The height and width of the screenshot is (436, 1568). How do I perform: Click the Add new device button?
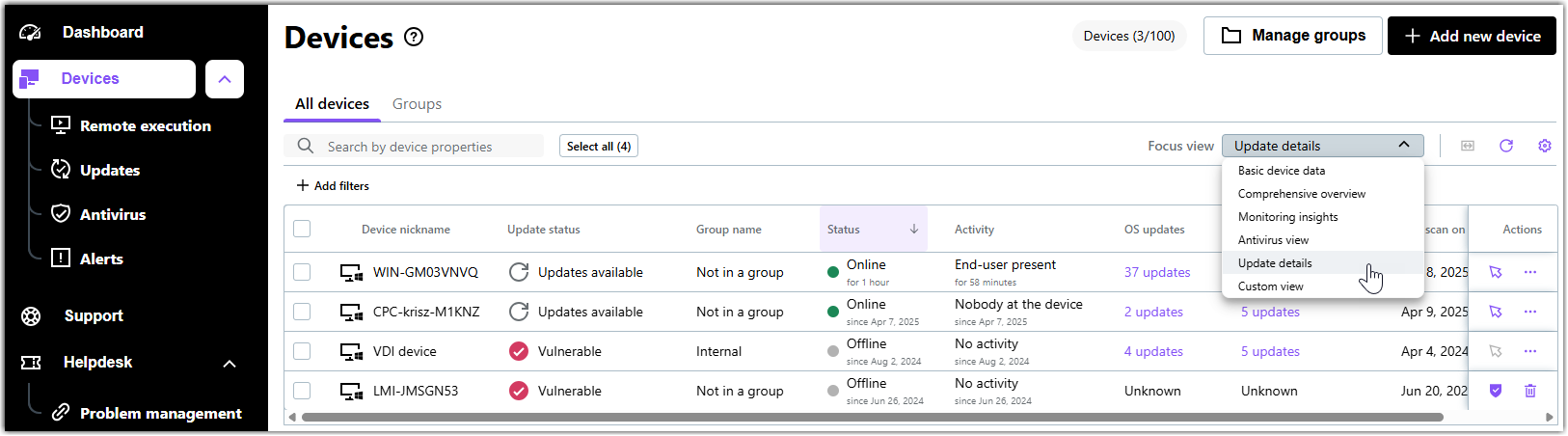(x=1471, y=36)
